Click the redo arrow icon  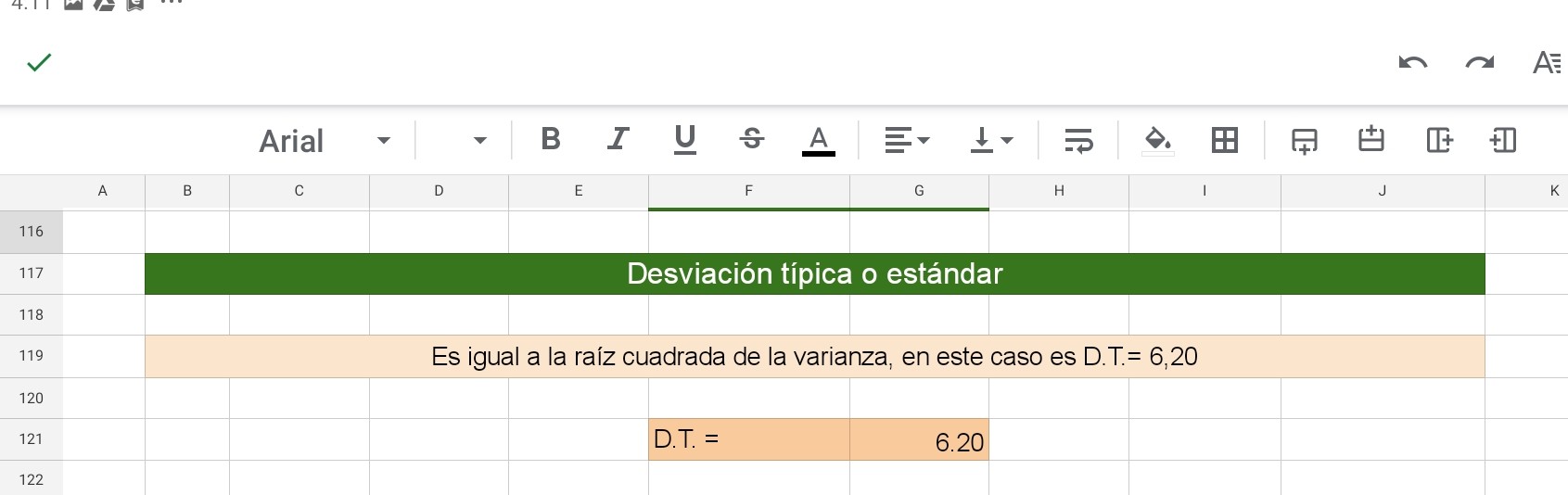click(x=1479, y=63)
